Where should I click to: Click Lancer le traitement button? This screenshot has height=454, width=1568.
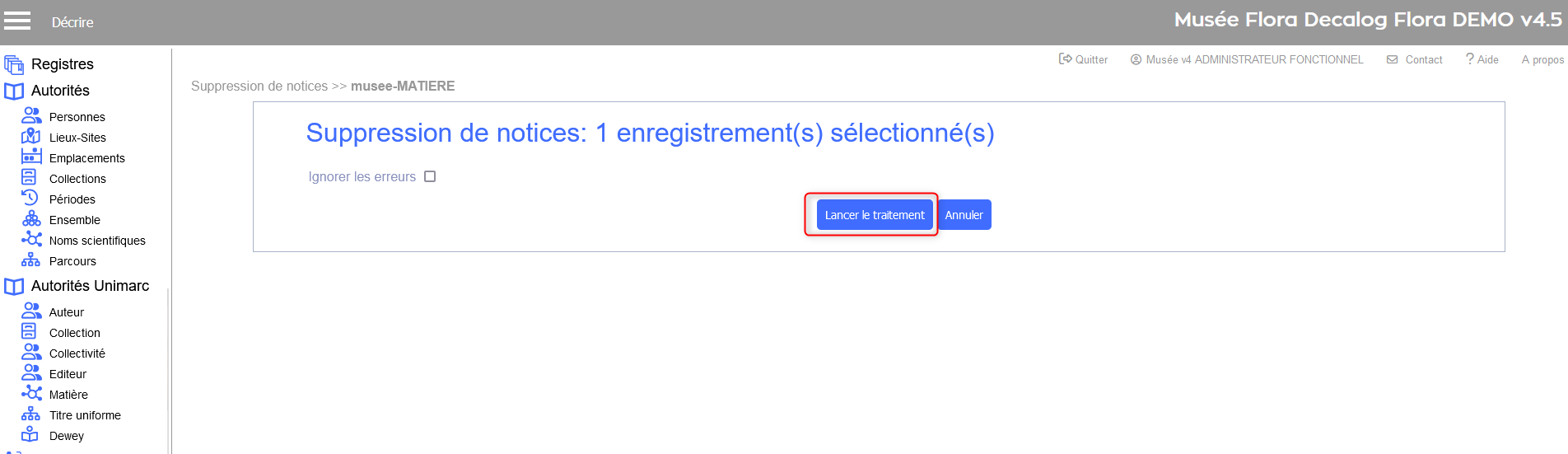click(x=875, y=215)
